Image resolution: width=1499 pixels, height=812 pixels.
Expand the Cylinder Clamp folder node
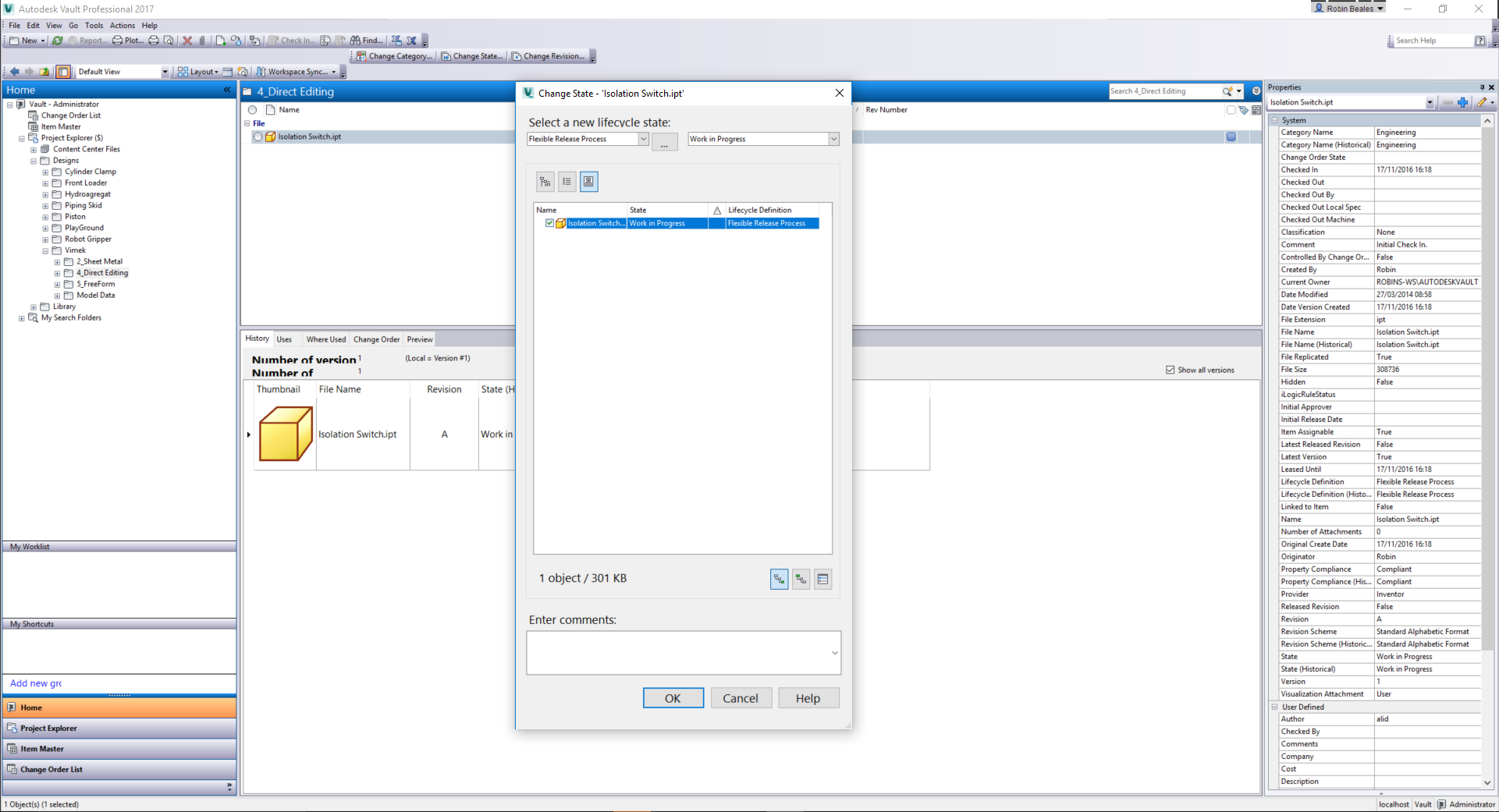tap(45, 172)
